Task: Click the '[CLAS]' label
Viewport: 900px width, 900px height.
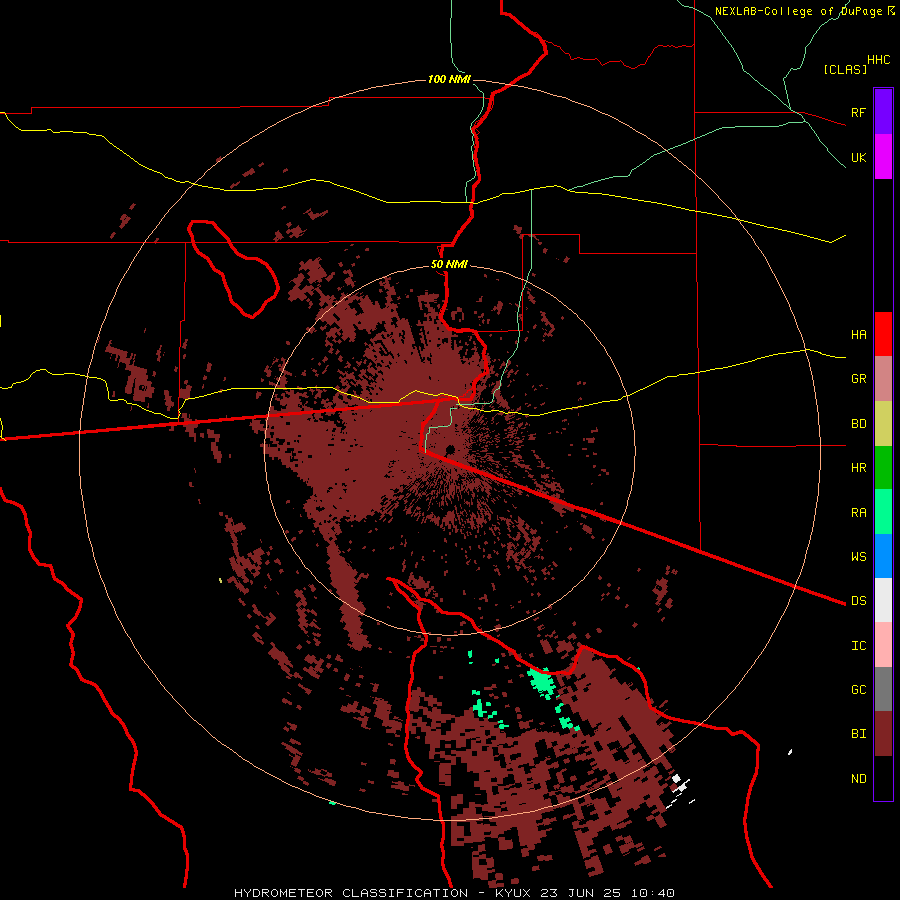Action: click(845, 69)
